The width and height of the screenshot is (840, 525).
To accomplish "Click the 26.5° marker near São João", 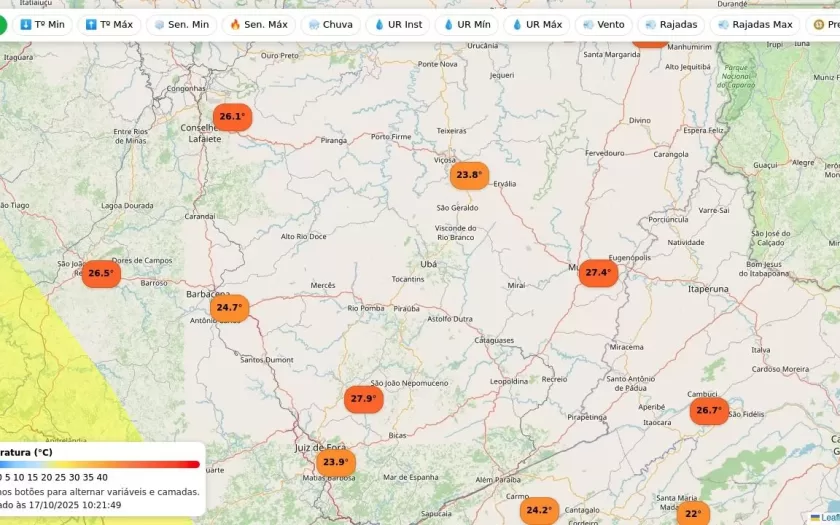I will coord(100,273).
